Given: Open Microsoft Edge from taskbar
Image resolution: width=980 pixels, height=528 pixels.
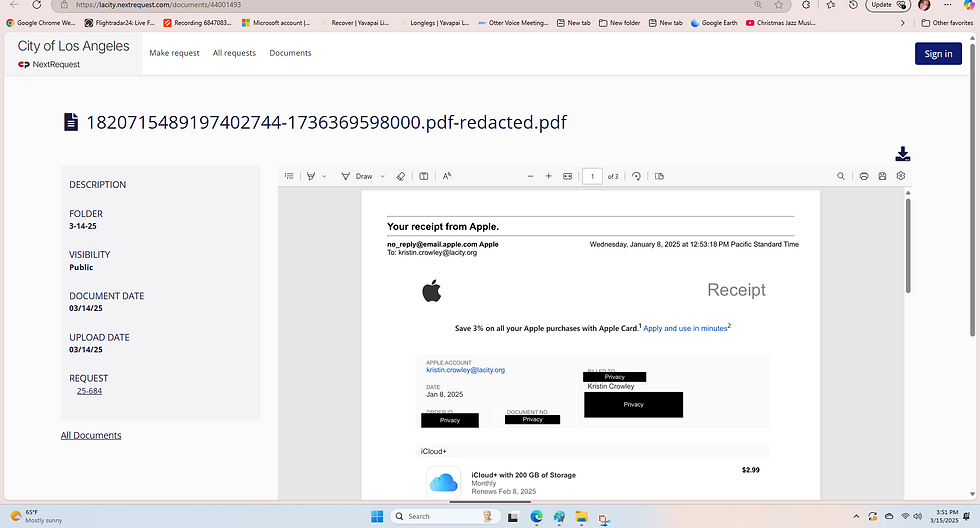Looking at the screenshot, I should coord(536,517).
